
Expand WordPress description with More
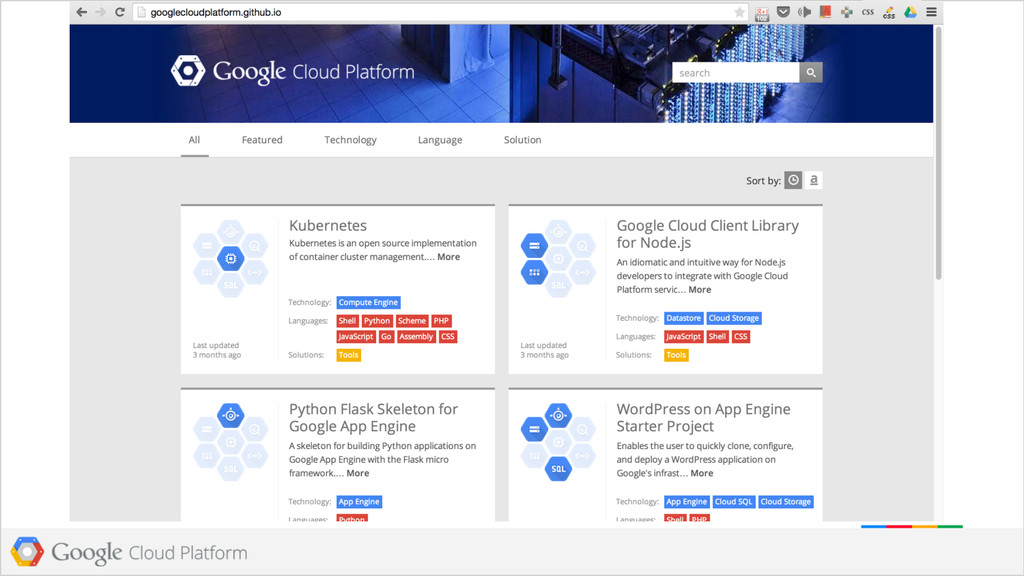(702, 473)
